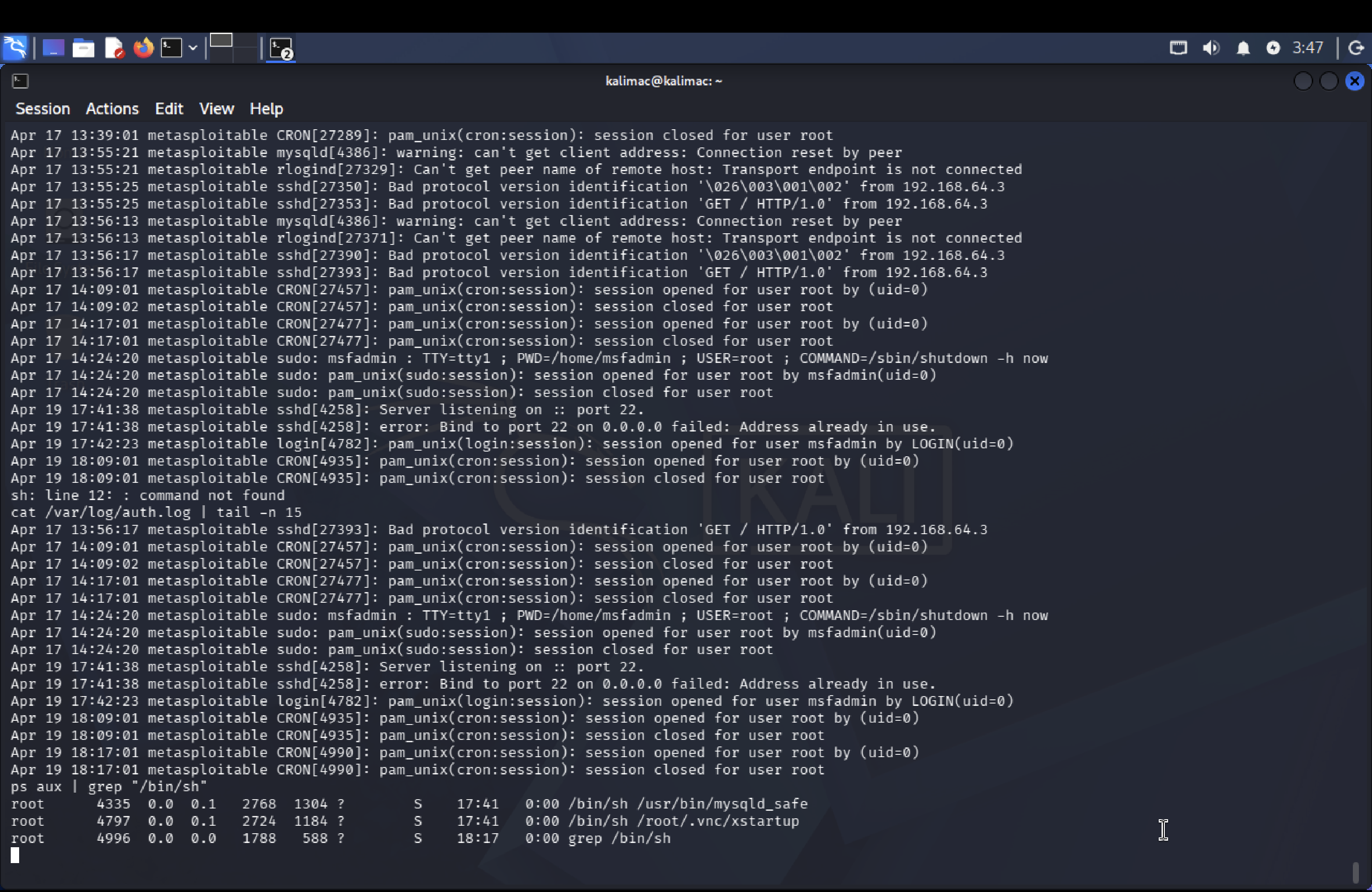Open network connections from the system tray
1372x892 pixels.
pyautogui.click(x=1178, y=48)
